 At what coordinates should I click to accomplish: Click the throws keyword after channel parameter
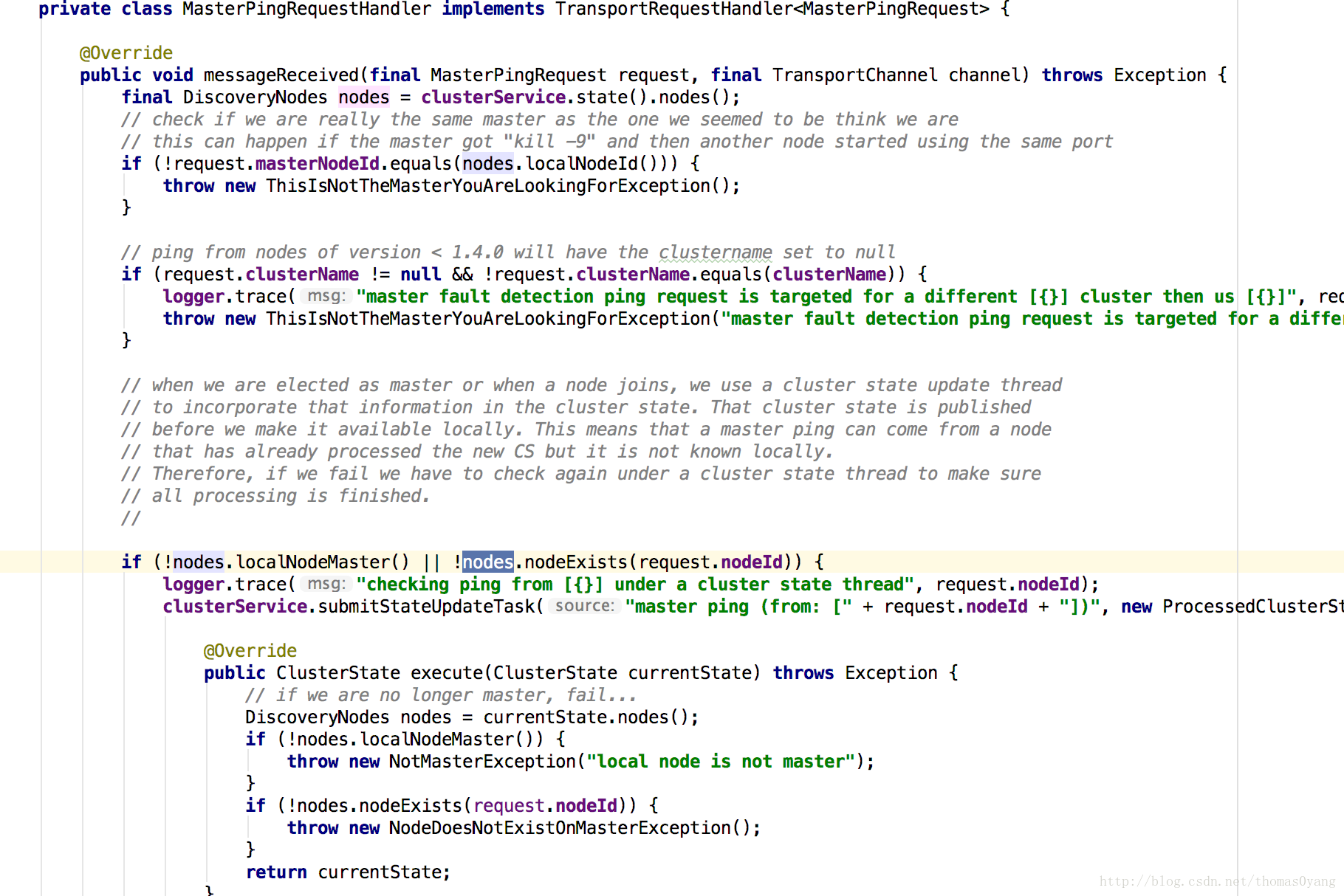(1072, 75)
